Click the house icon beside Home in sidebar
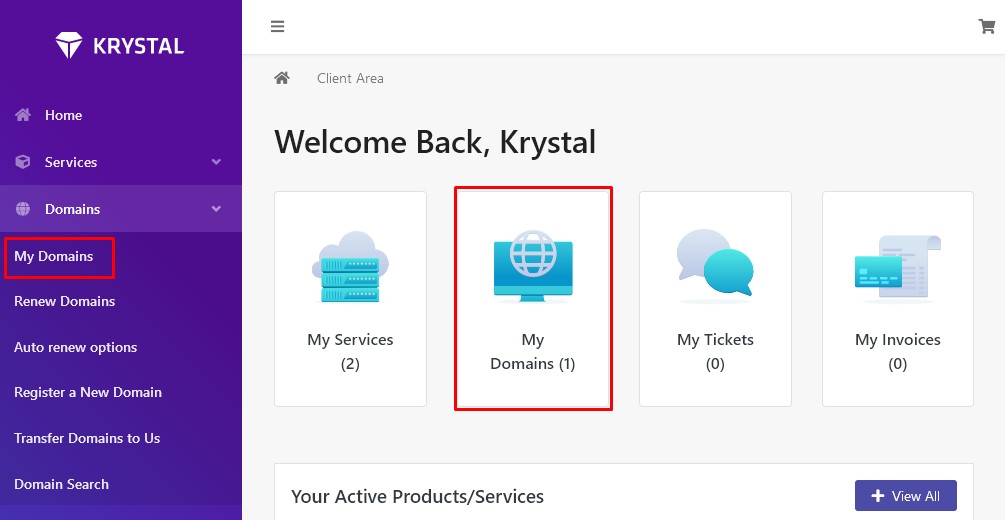Image resolution: width=1005 pixels, height=520 pixels. click(23, 115)
